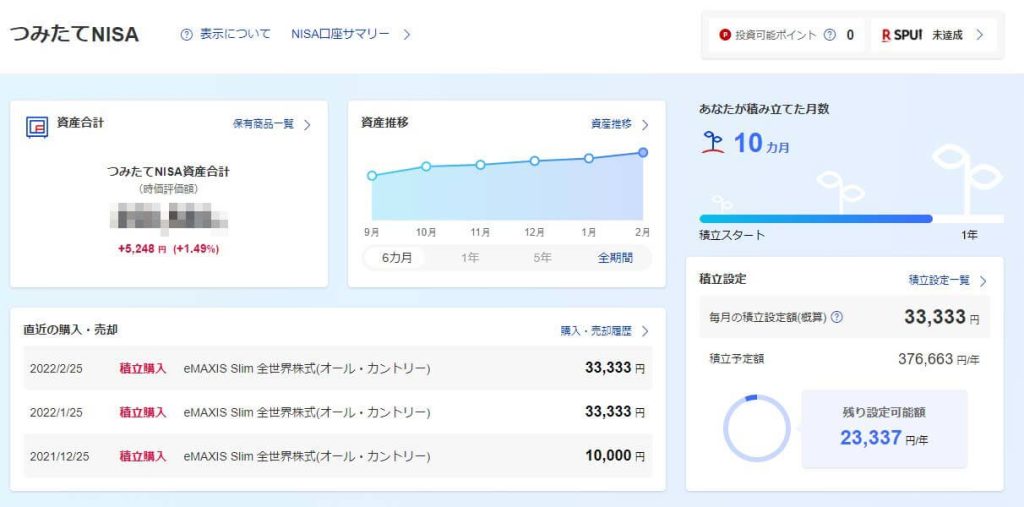The image size is (1024, 507).
Task: Click the blue 積立 progress bar
Action: tap(816, 219)
